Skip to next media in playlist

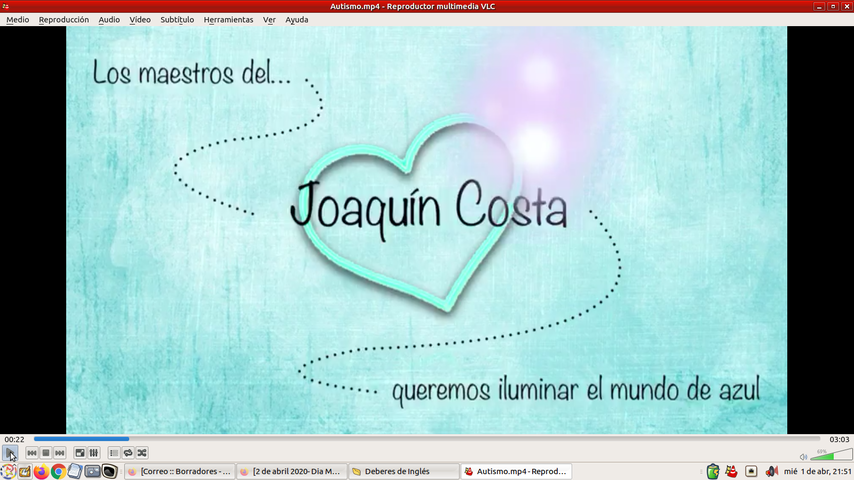coord(59,453)
